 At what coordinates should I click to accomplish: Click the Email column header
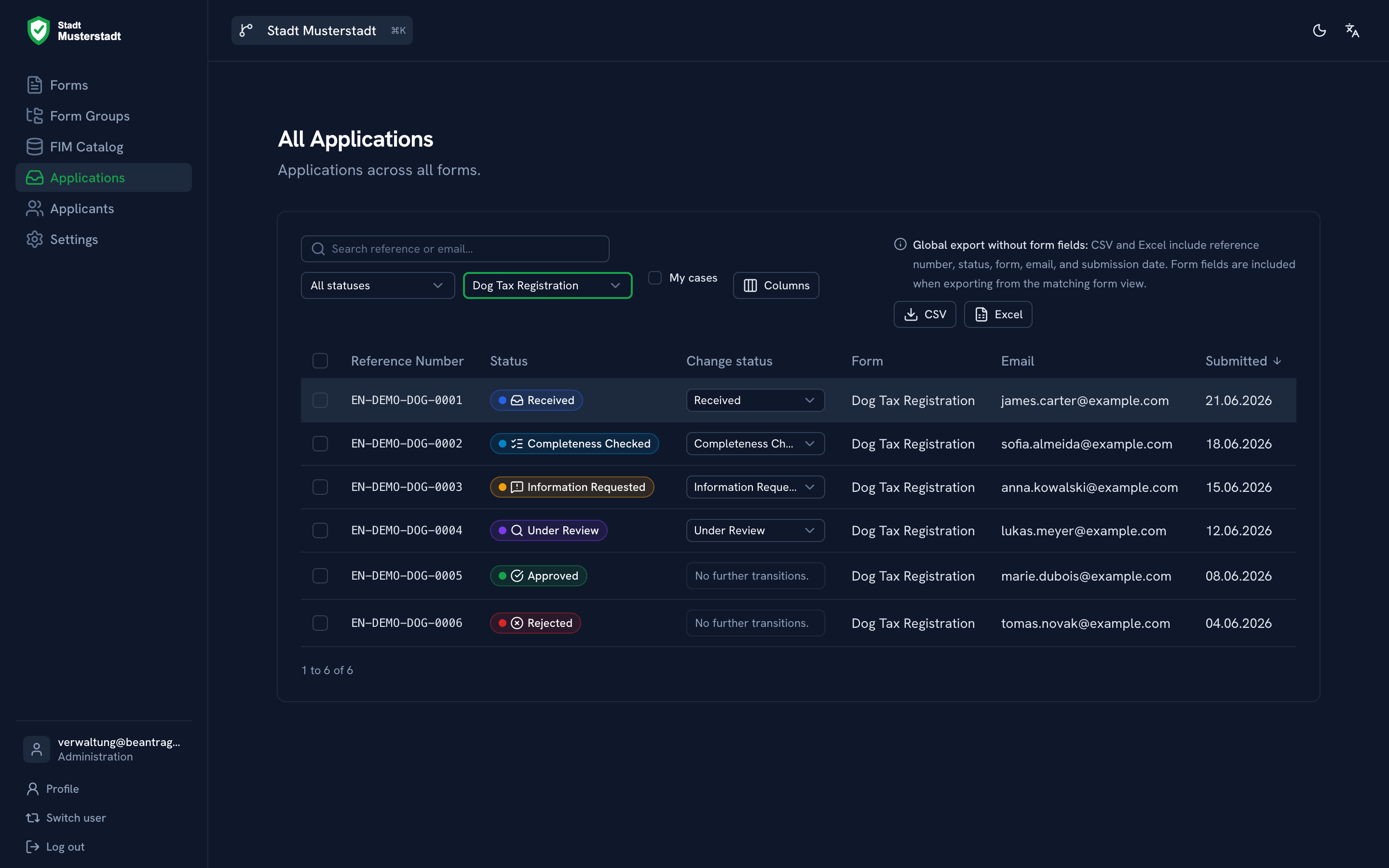[x=1018, y=361]
